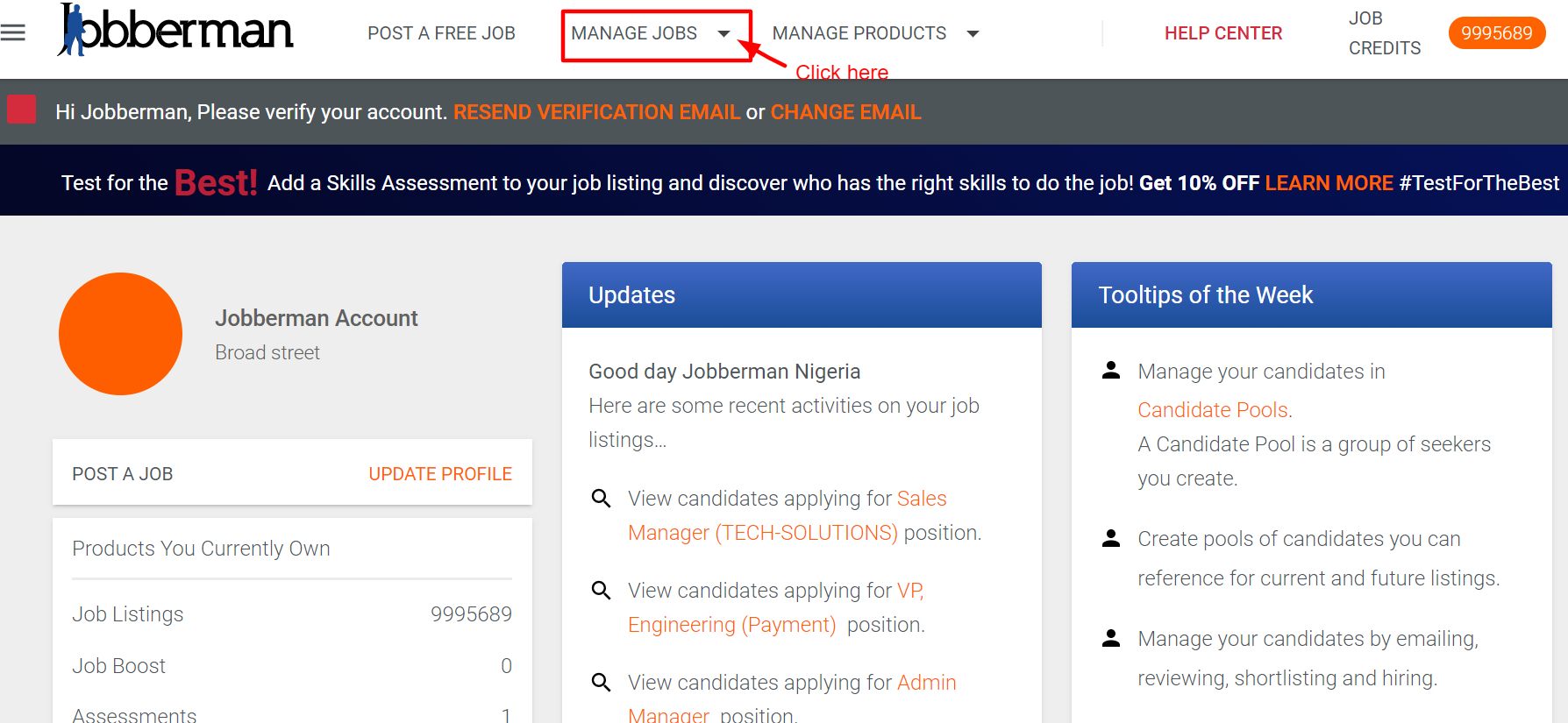Click the Job Credits label

[x=1385, y=33]
